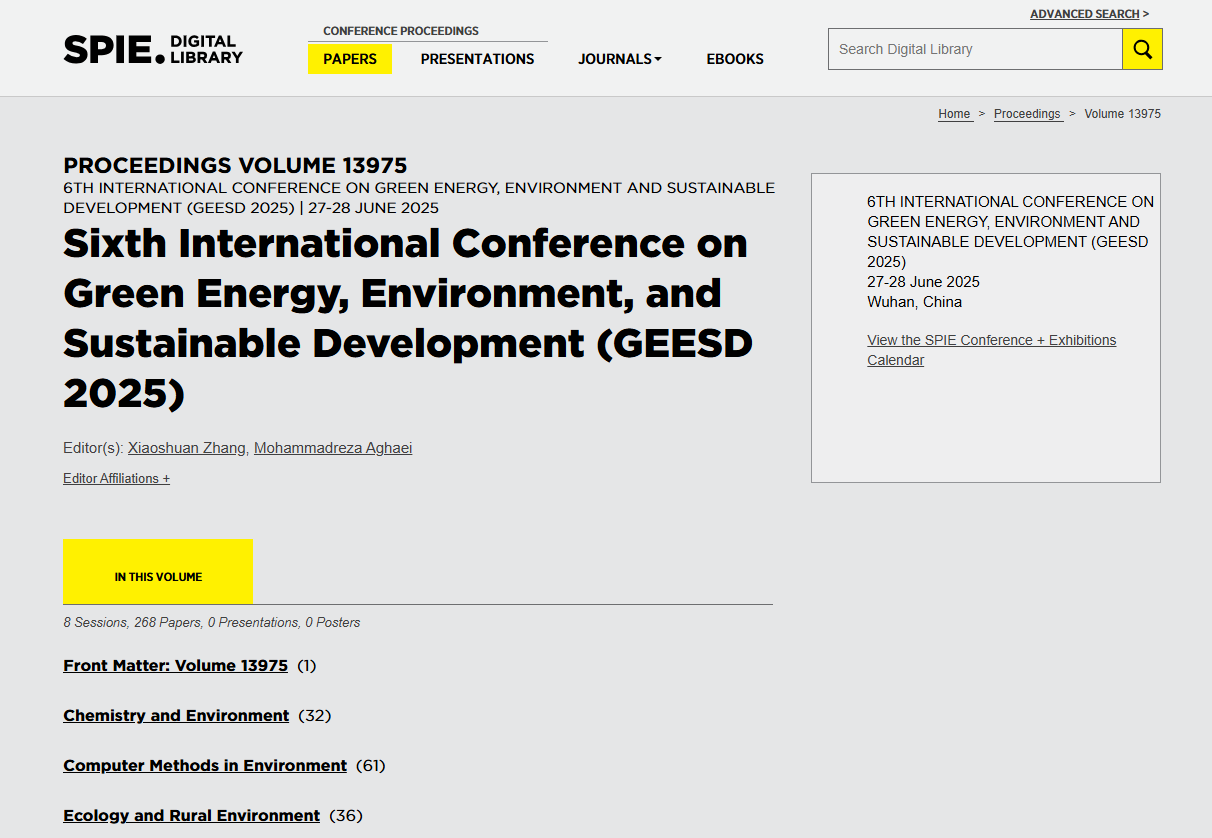Viewport: 1212px width, 838px height.
Task: Click the Sixth International Conference title heading
Action: (x=408, y=318)
